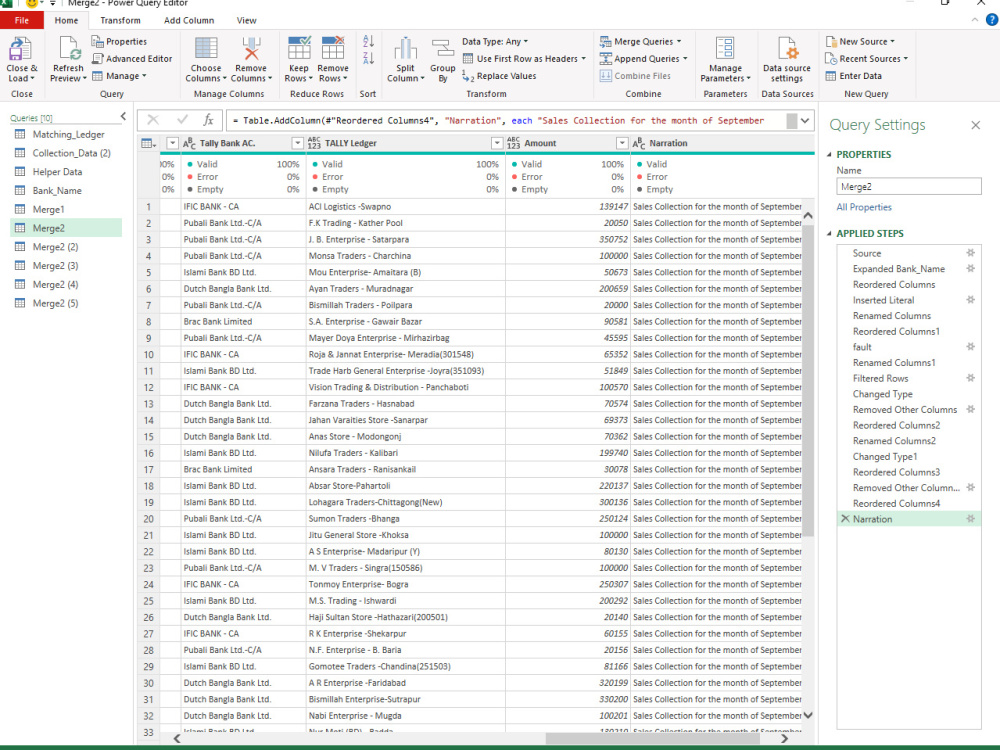
Task: Select the Merge2 (3) query
Action: [x=66, y=265]
